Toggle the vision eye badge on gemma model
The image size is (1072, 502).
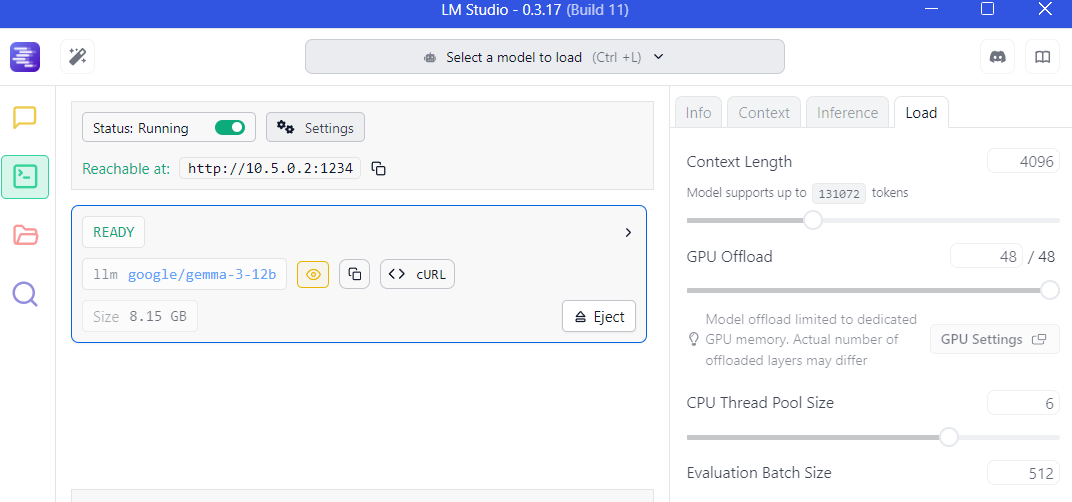point(313,274)
